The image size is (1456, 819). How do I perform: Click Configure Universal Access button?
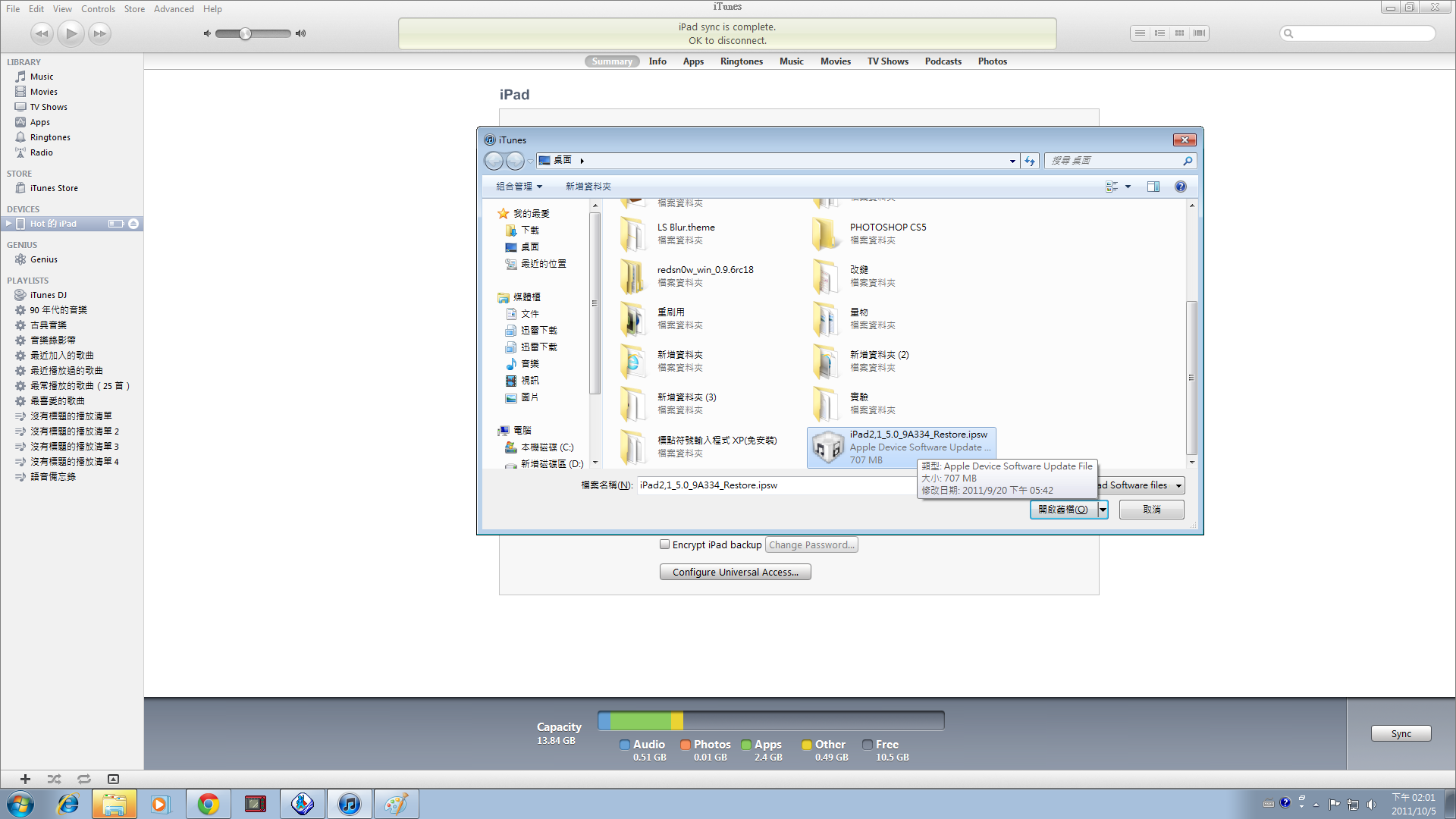[735, 573]
